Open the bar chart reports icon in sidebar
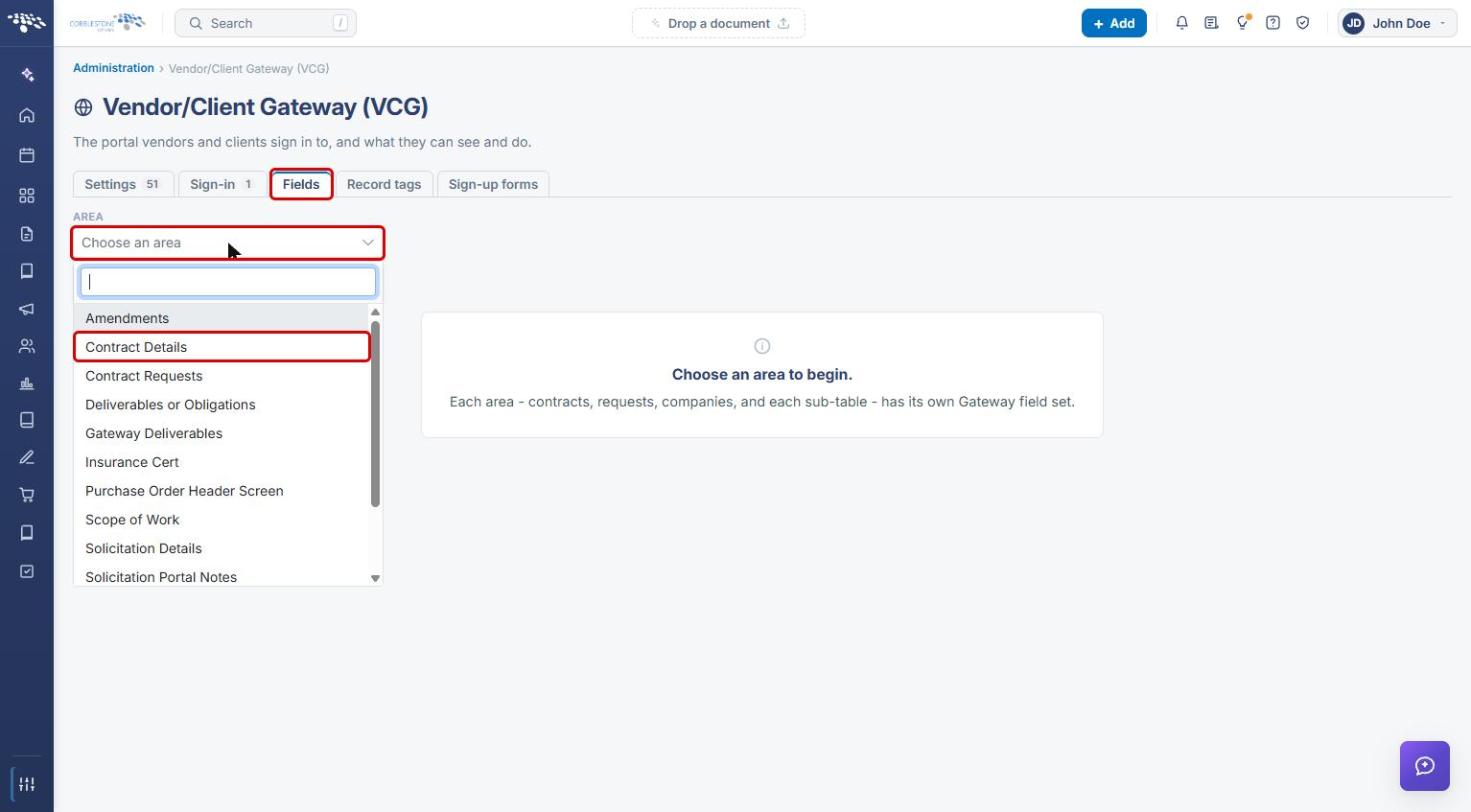The width and height of the screenshot is (1471, 812). [27, 383]
